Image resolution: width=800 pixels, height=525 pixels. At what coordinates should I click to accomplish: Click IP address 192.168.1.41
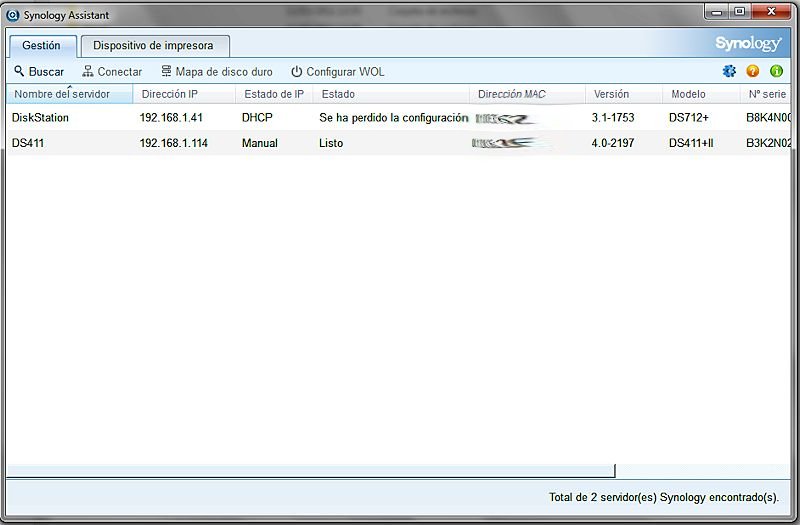pyautogui.click(x=171, y=118)
